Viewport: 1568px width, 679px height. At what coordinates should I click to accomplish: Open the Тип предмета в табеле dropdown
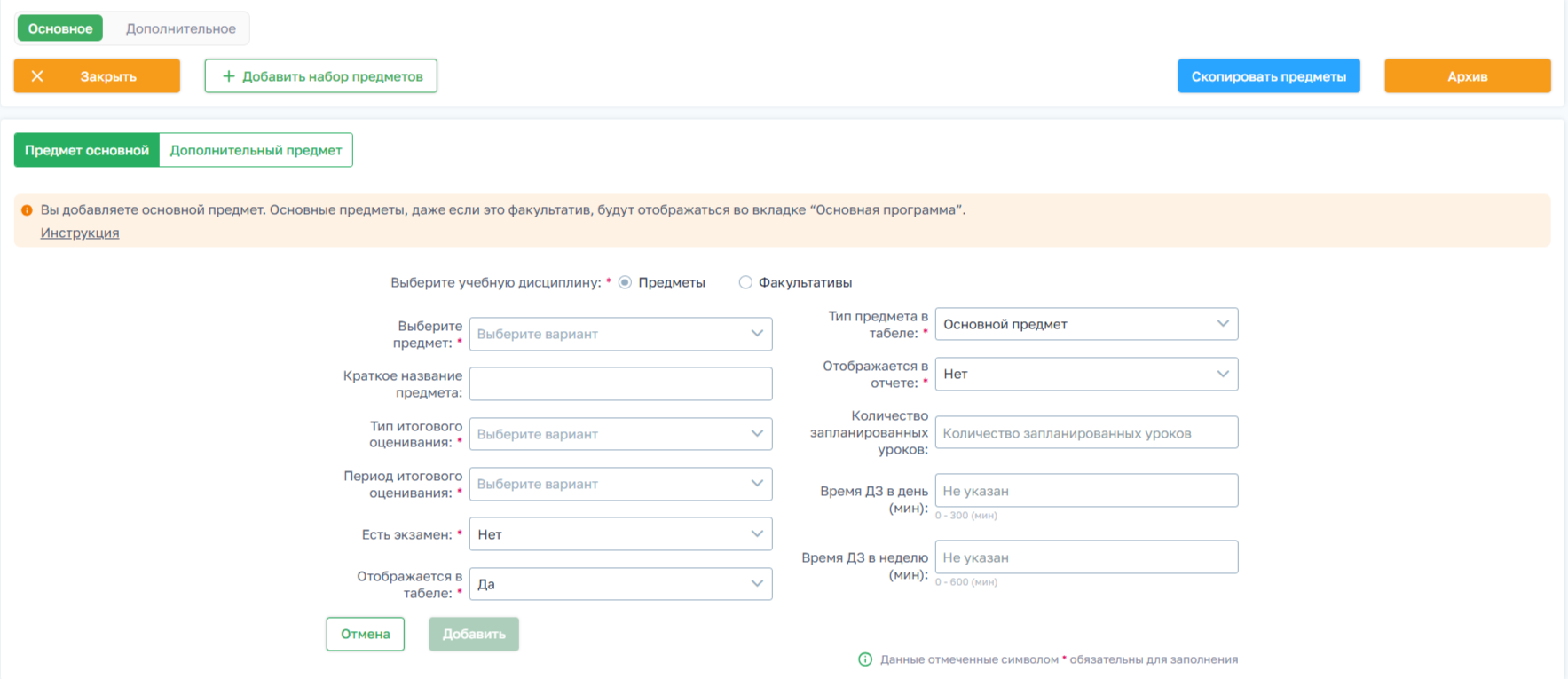click(x=1086, y=324)
